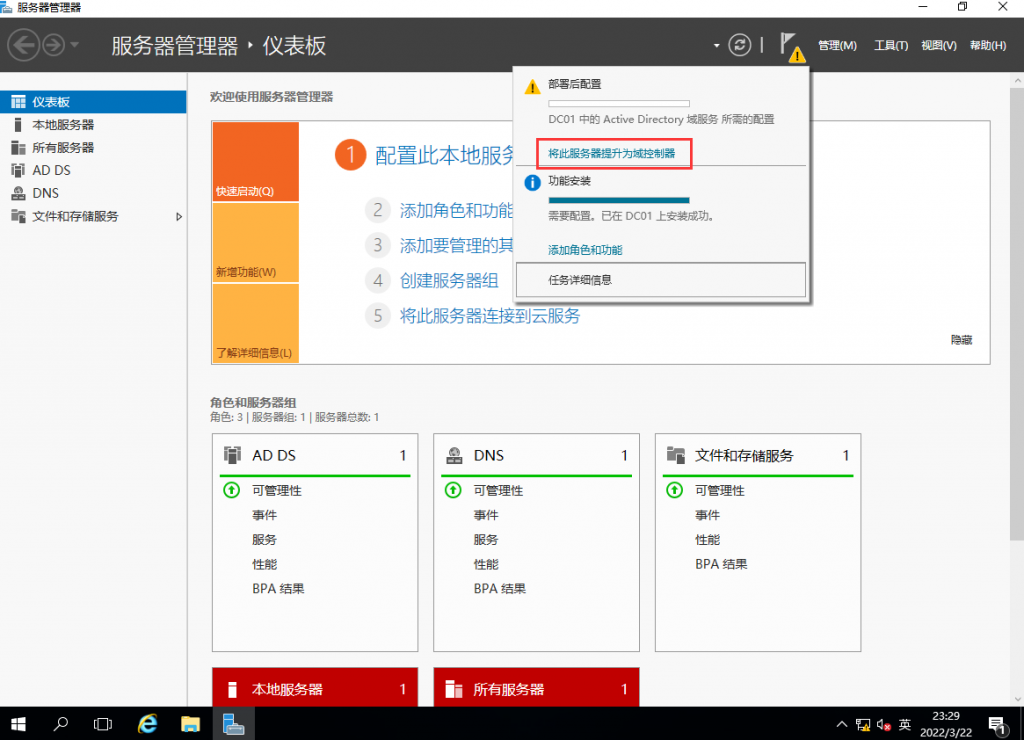This screenshot has height=740, width=1024.
Task: Click the 仪表板 sidebar icon
Action: point(18,102)
